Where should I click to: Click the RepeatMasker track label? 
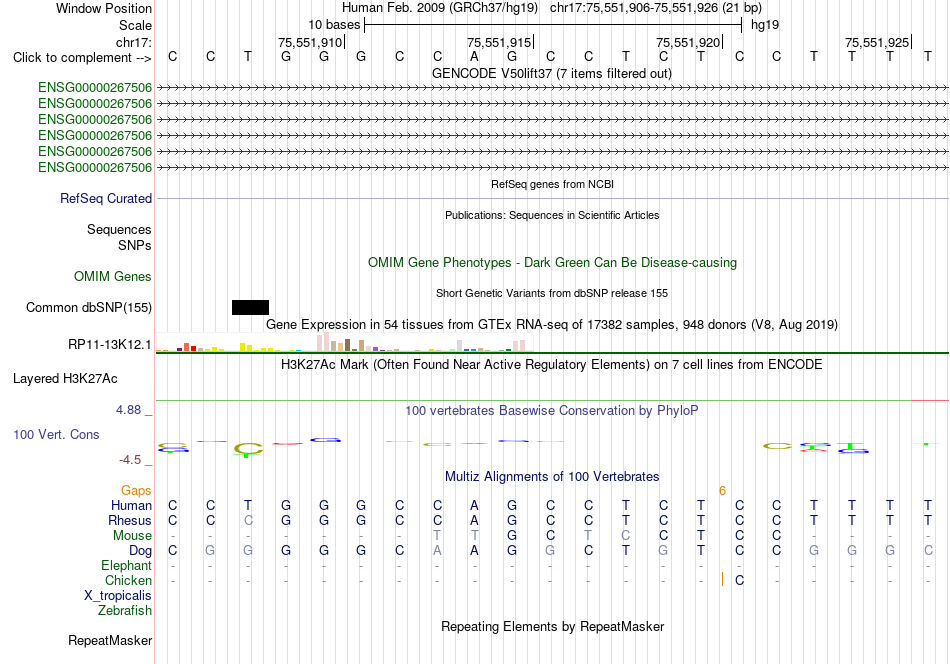[110, 640]
